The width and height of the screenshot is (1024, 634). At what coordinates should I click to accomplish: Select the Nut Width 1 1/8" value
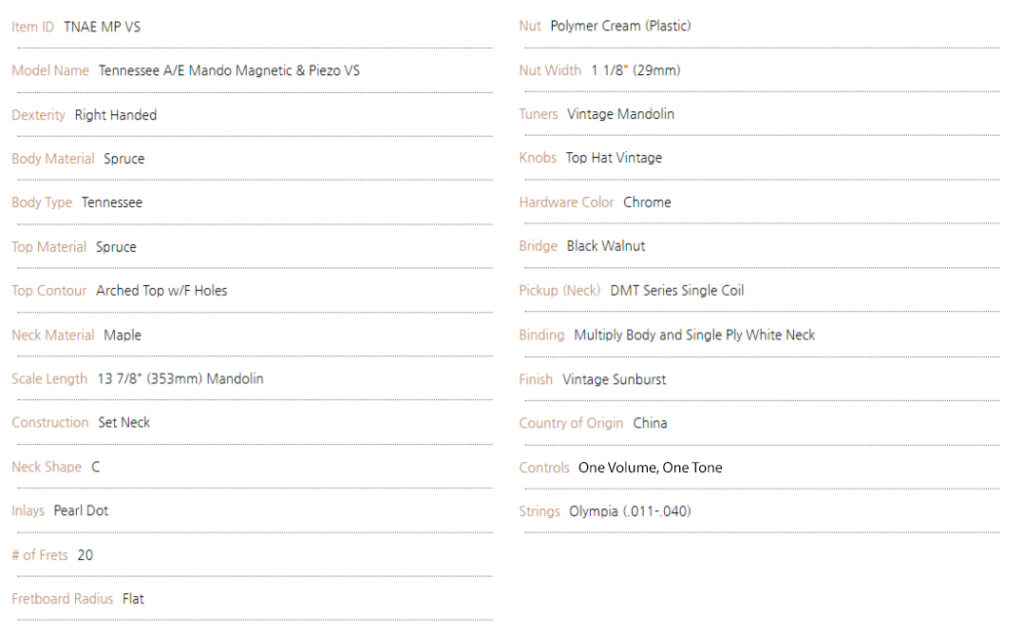635,71
